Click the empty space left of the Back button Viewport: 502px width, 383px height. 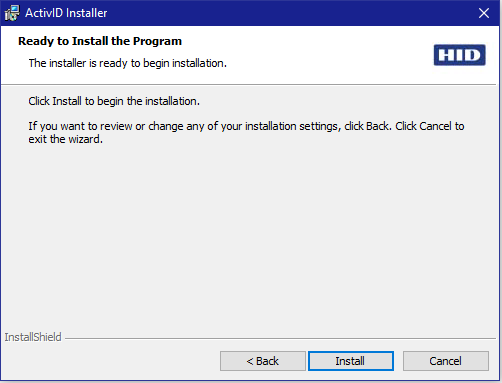point(110,361)
